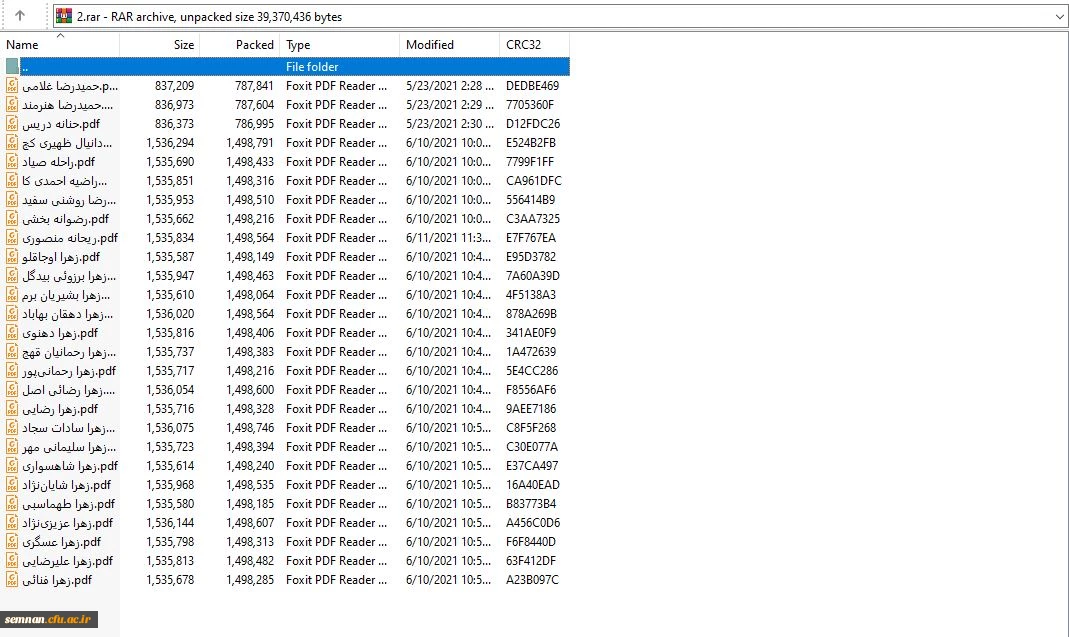Screen dimensions: 1069x637
Task: Click the up one level arrow button
Action: [20, 16]
